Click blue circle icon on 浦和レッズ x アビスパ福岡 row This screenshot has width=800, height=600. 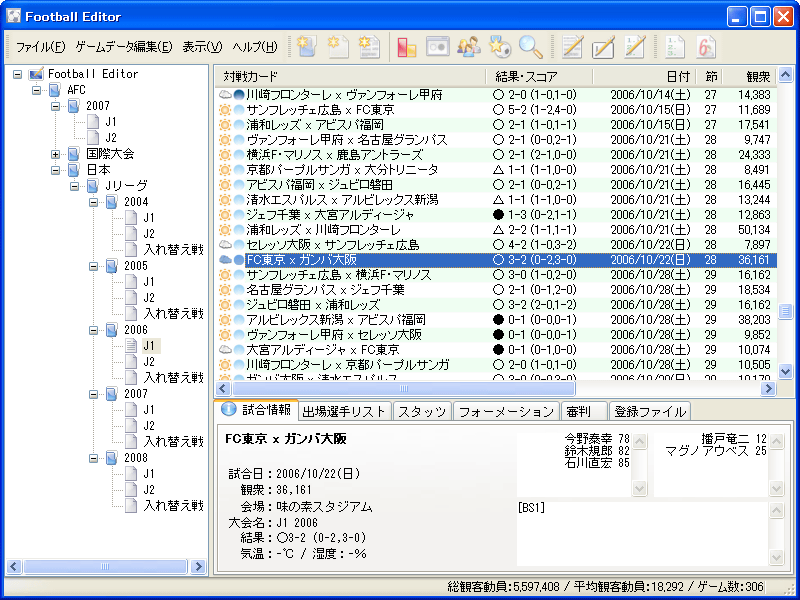point(239,125)
